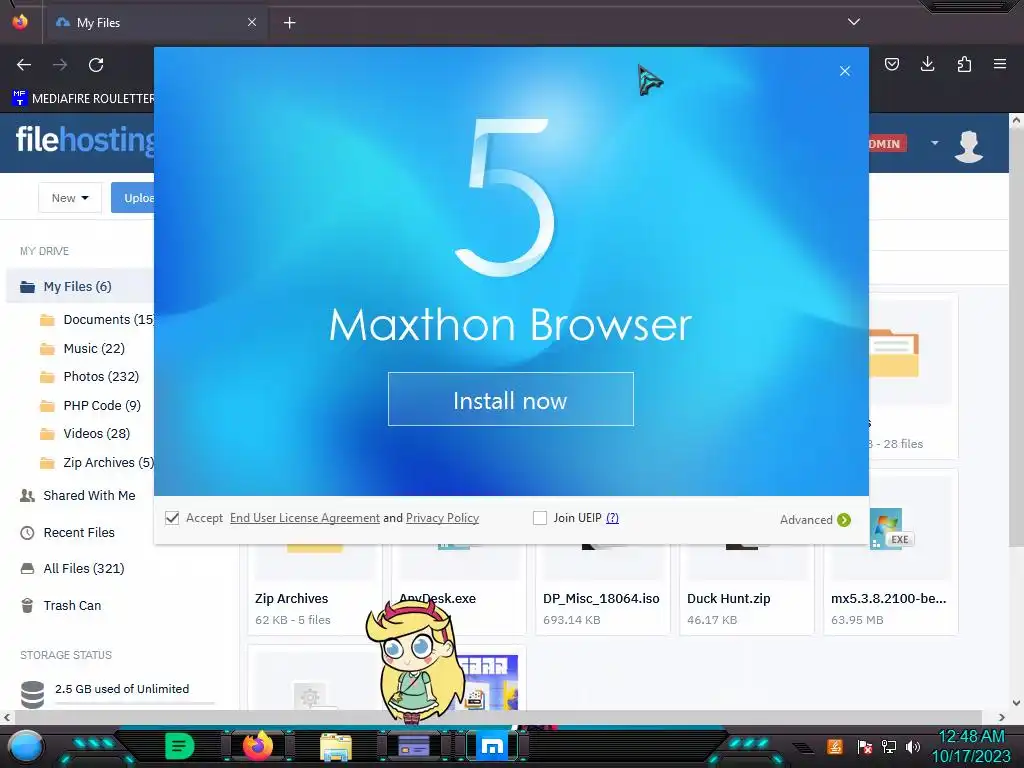Select the DP_Misc_18064.iso file
The height and width of the screenshot is (768, 1024).
(603, 588)
